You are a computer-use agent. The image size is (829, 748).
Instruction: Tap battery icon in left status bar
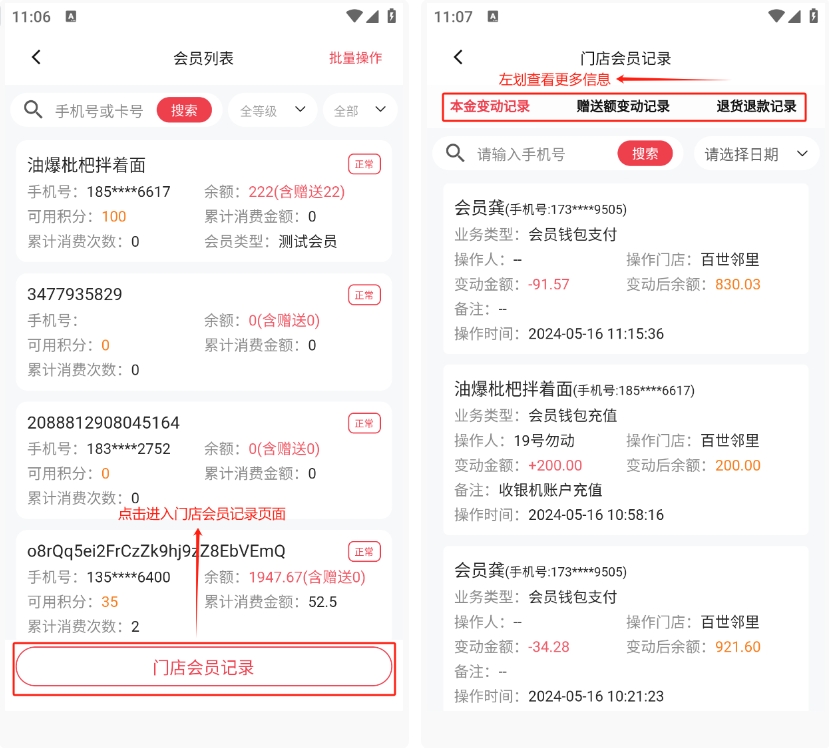pos(391,16)
